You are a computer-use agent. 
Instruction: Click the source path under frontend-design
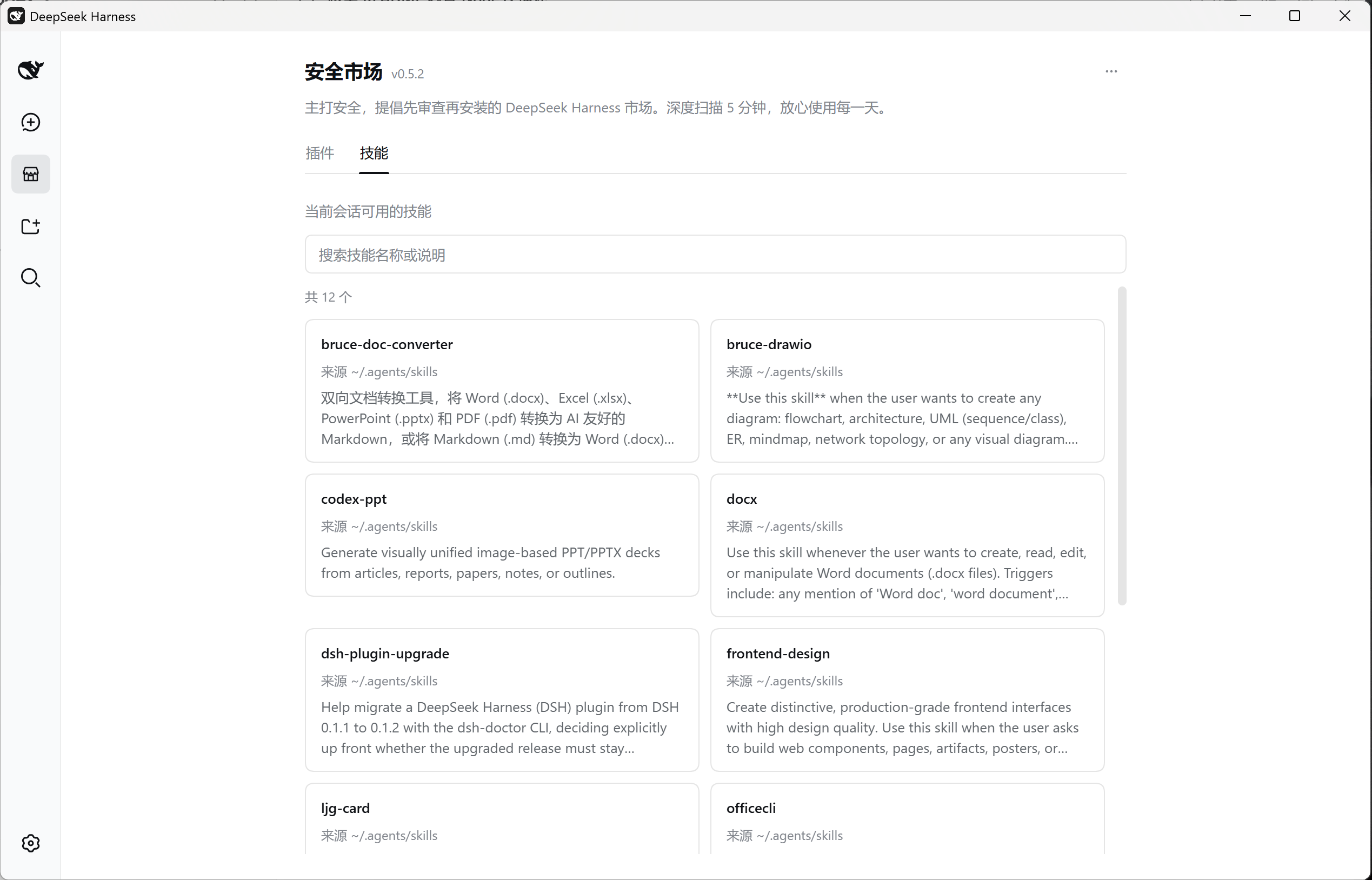pos(784,681)
